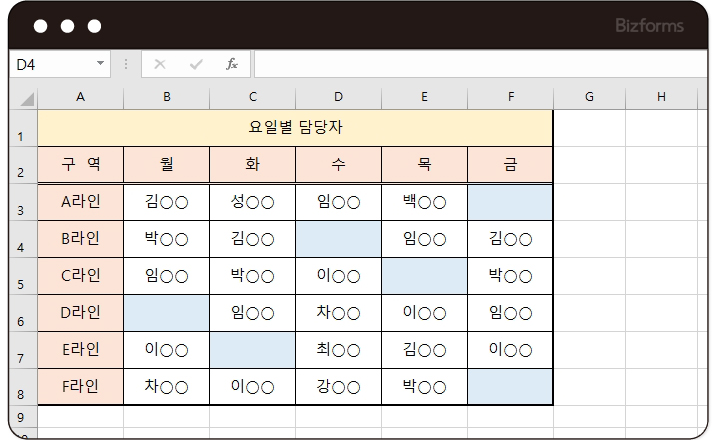The width and height of the screenshot is (715, 440).
Task: Select the 금 column header cell
Action: (x=510, y=165)
